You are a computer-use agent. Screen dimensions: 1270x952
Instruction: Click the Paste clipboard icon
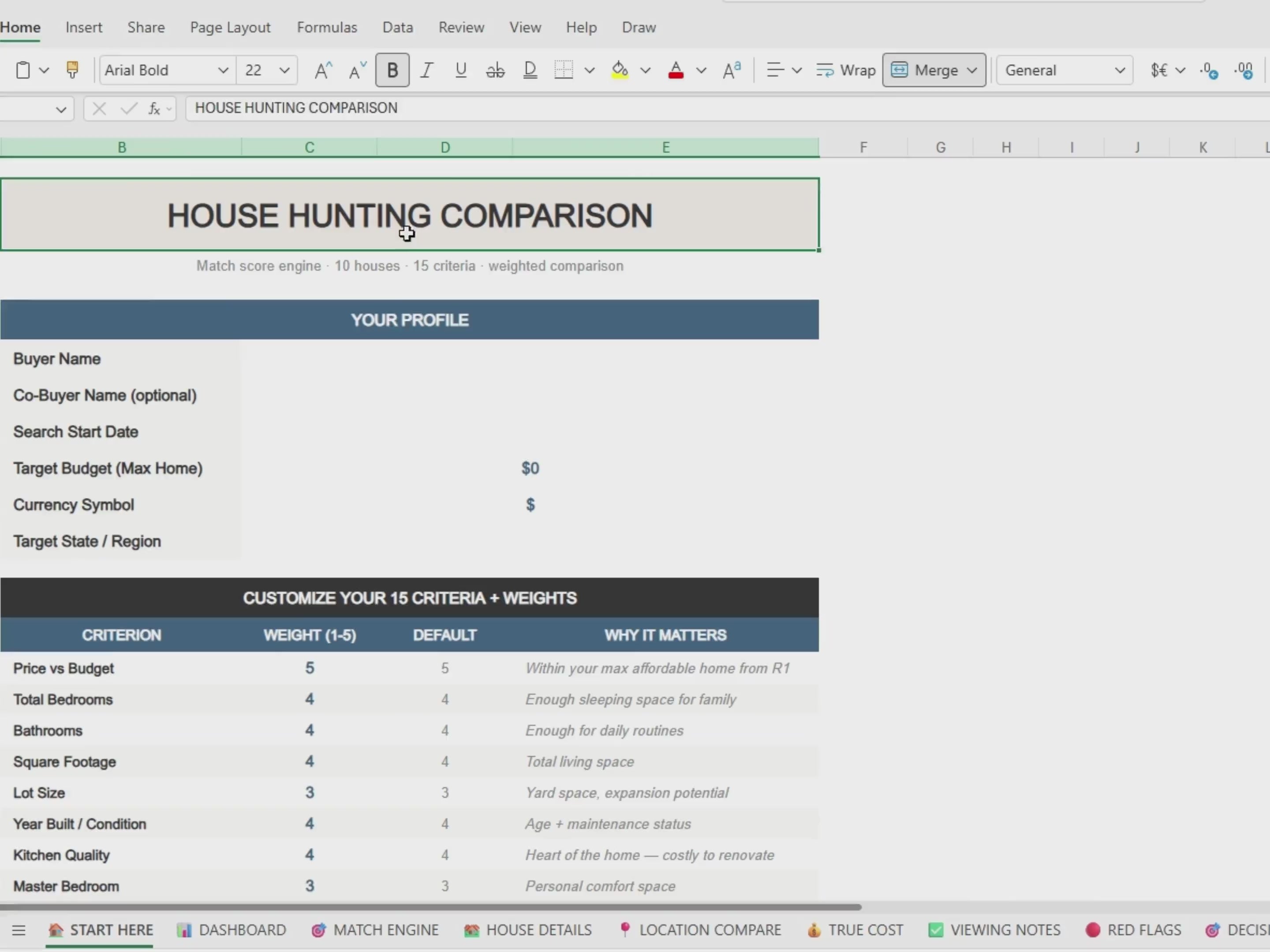coord(23,70)
